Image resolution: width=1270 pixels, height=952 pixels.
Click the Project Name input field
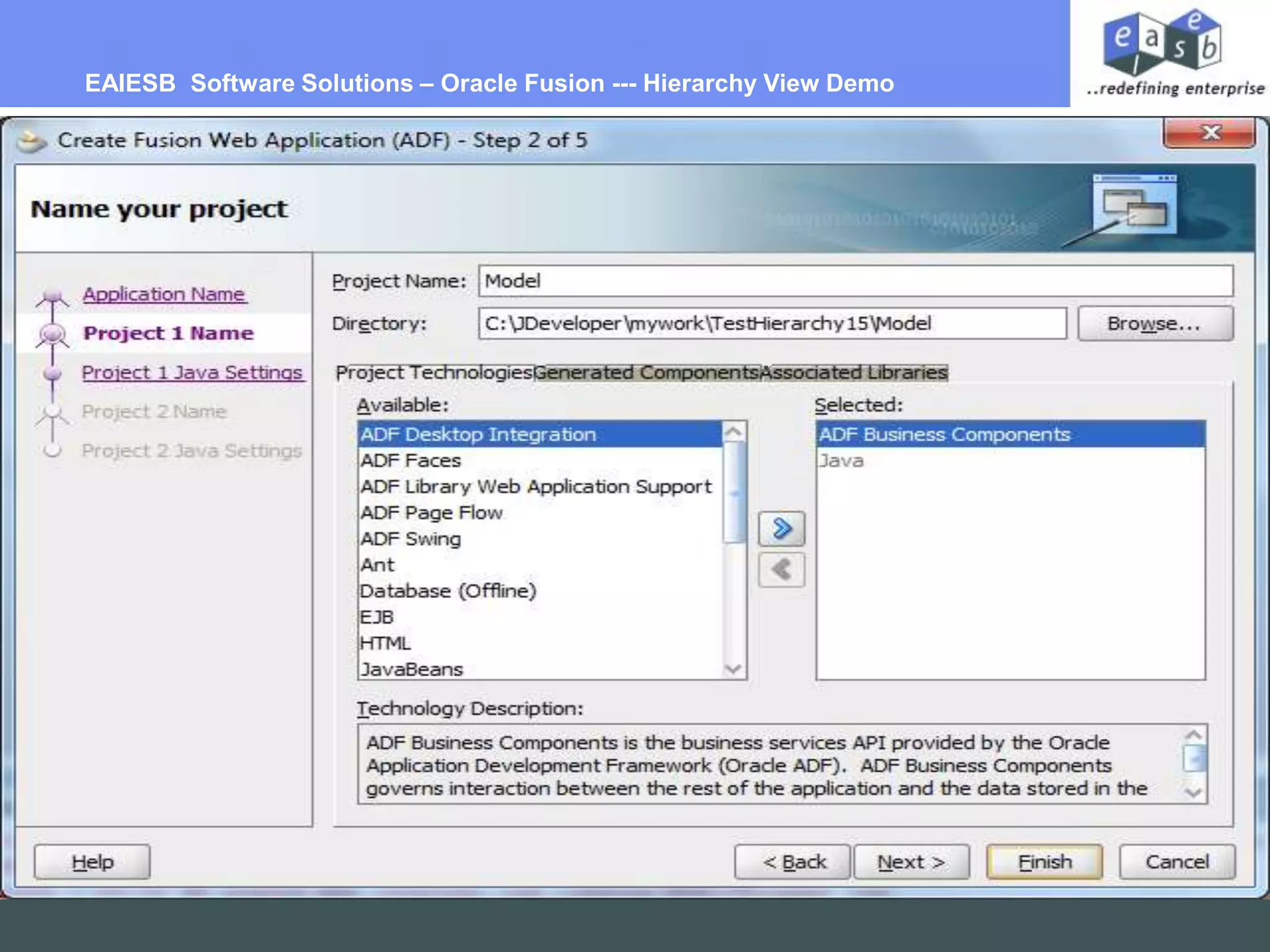coord(855,281)
